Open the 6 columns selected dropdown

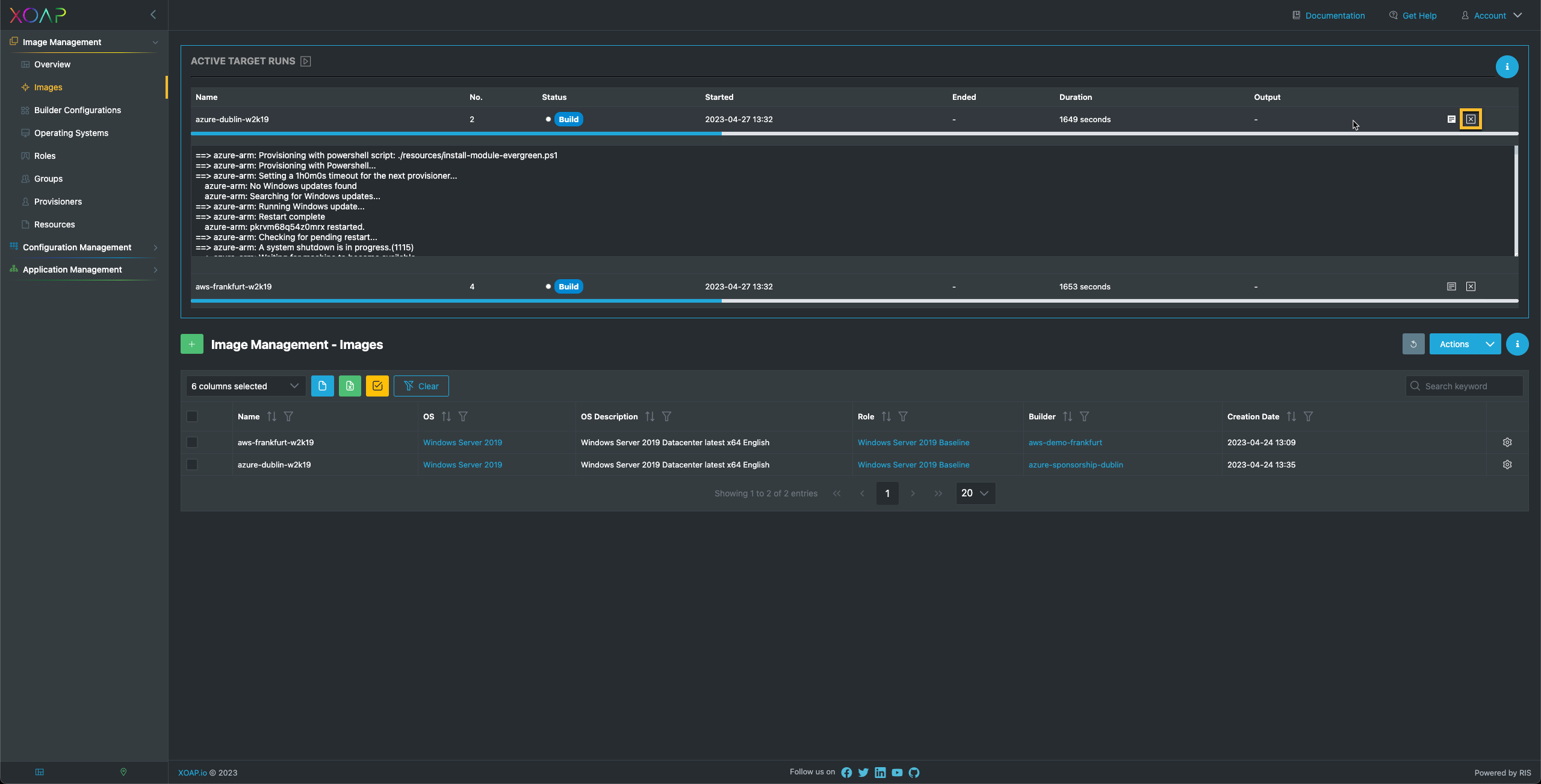(246, 386)
